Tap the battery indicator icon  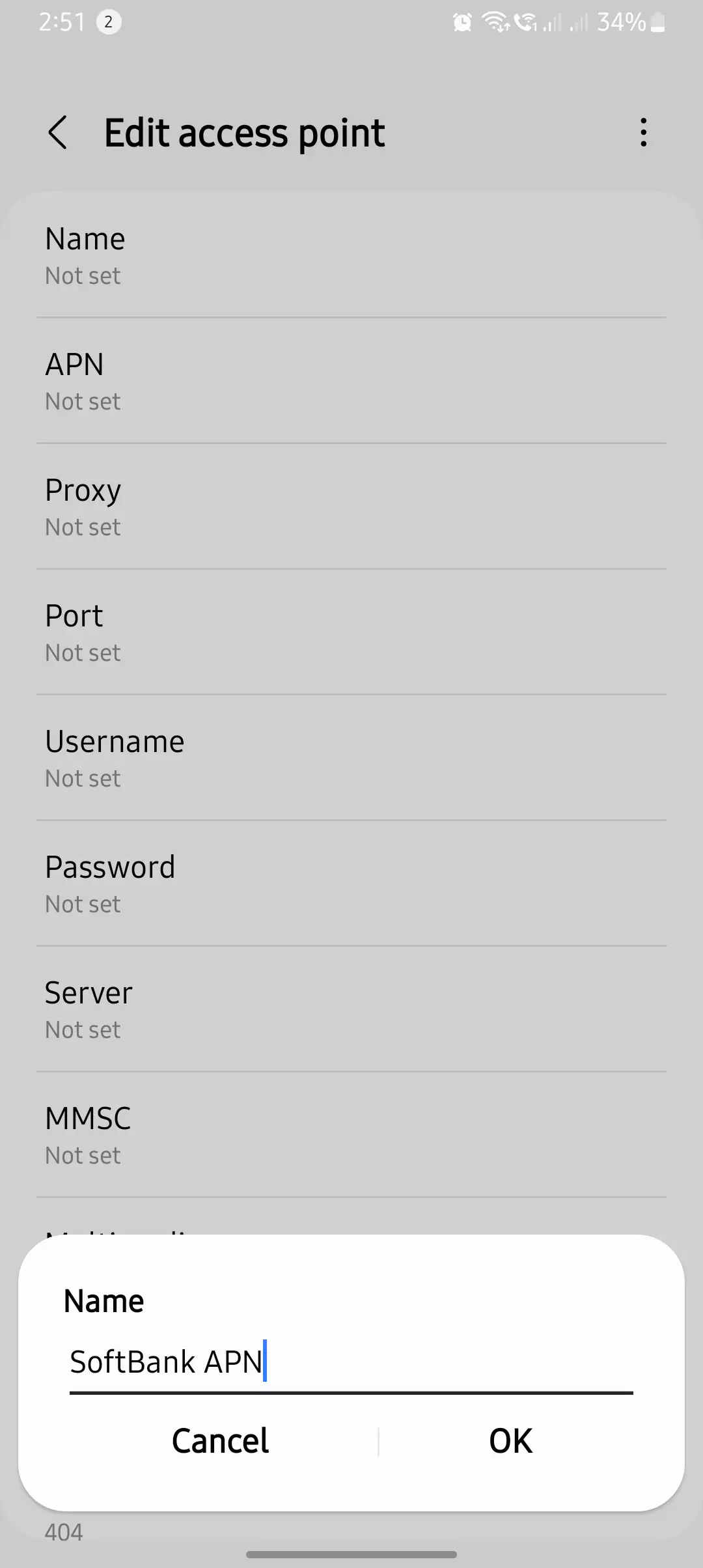pos(658,23)
